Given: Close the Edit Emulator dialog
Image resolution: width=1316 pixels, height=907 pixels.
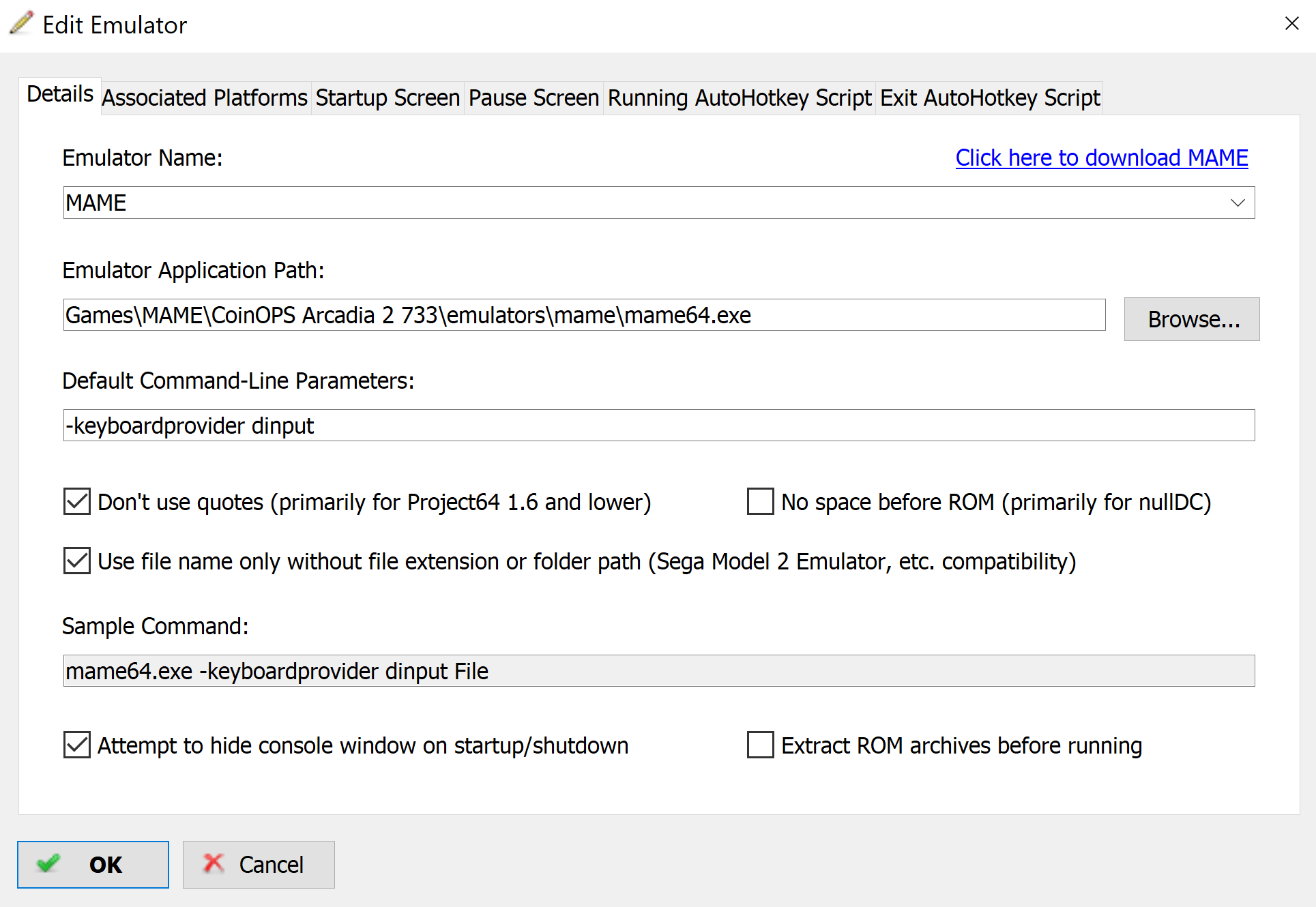Looking at the screenshot, I should click(x=1291, y=24).
